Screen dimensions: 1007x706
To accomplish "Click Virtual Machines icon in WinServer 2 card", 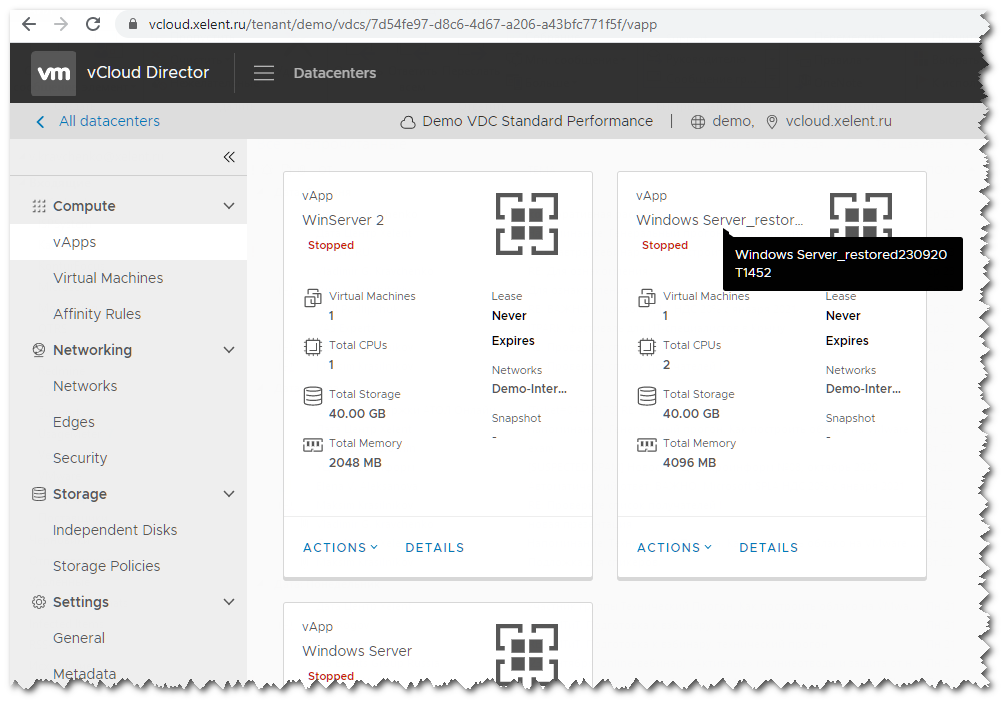I will point(313,298).
